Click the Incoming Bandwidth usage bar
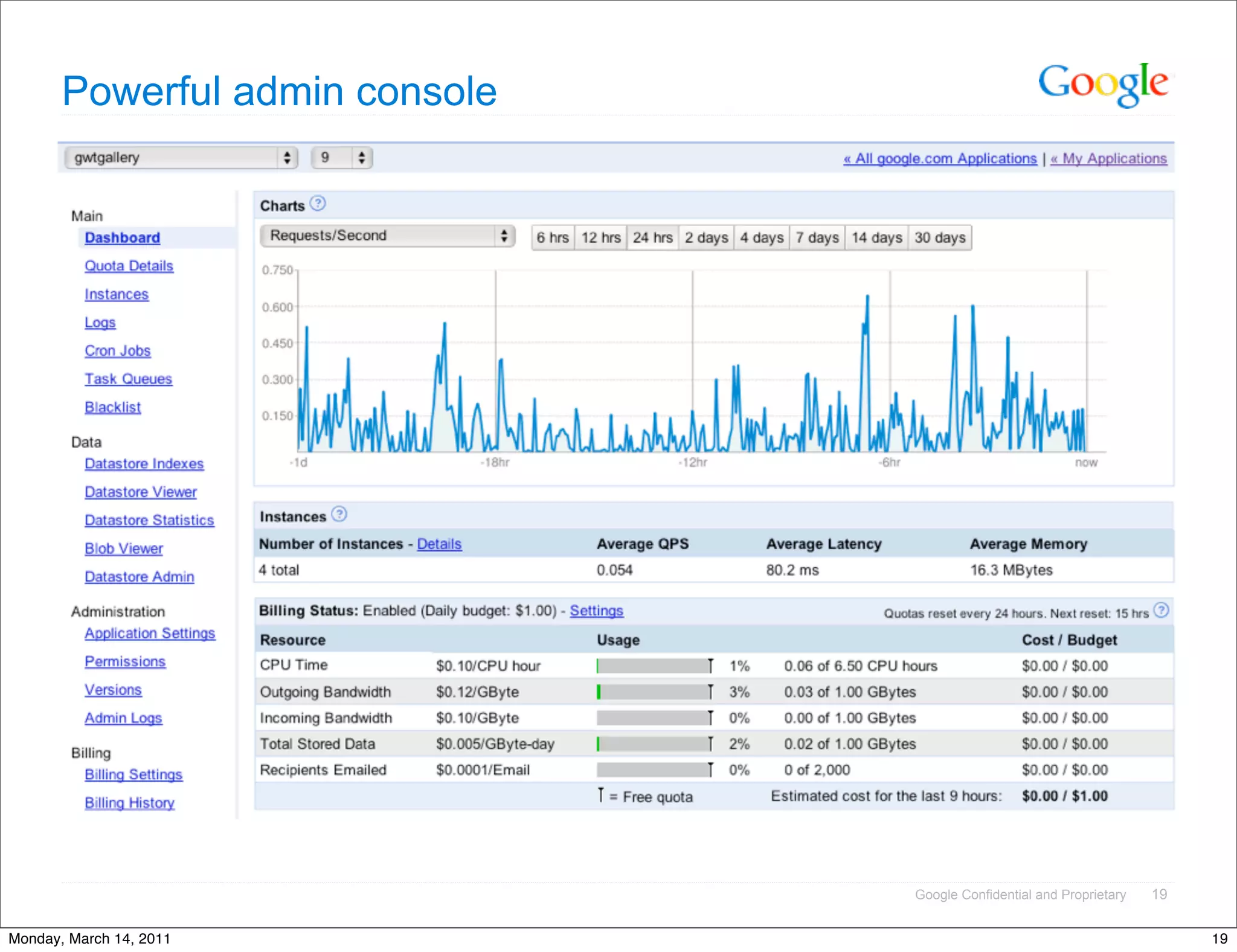1237x952 pixels. click(655, 718)
